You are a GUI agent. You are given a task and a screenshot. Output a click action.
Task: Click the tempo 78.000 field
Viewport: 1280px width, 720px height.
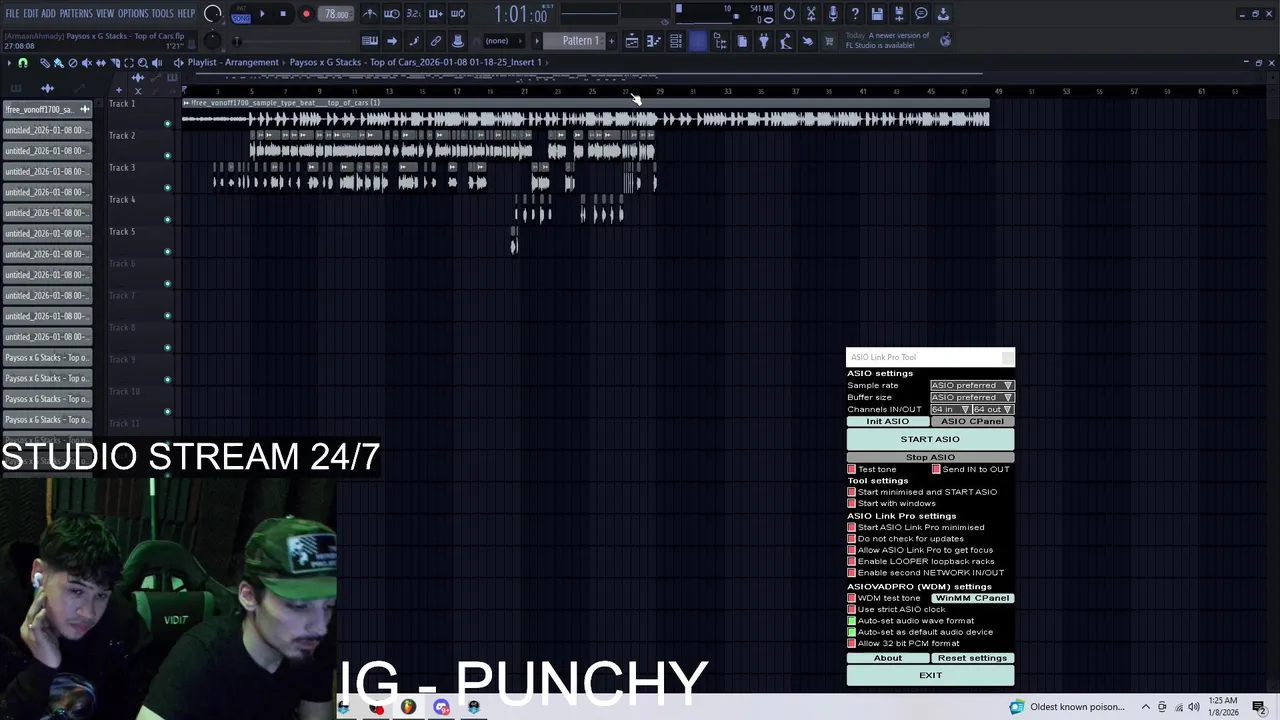(x=335, y=14)
